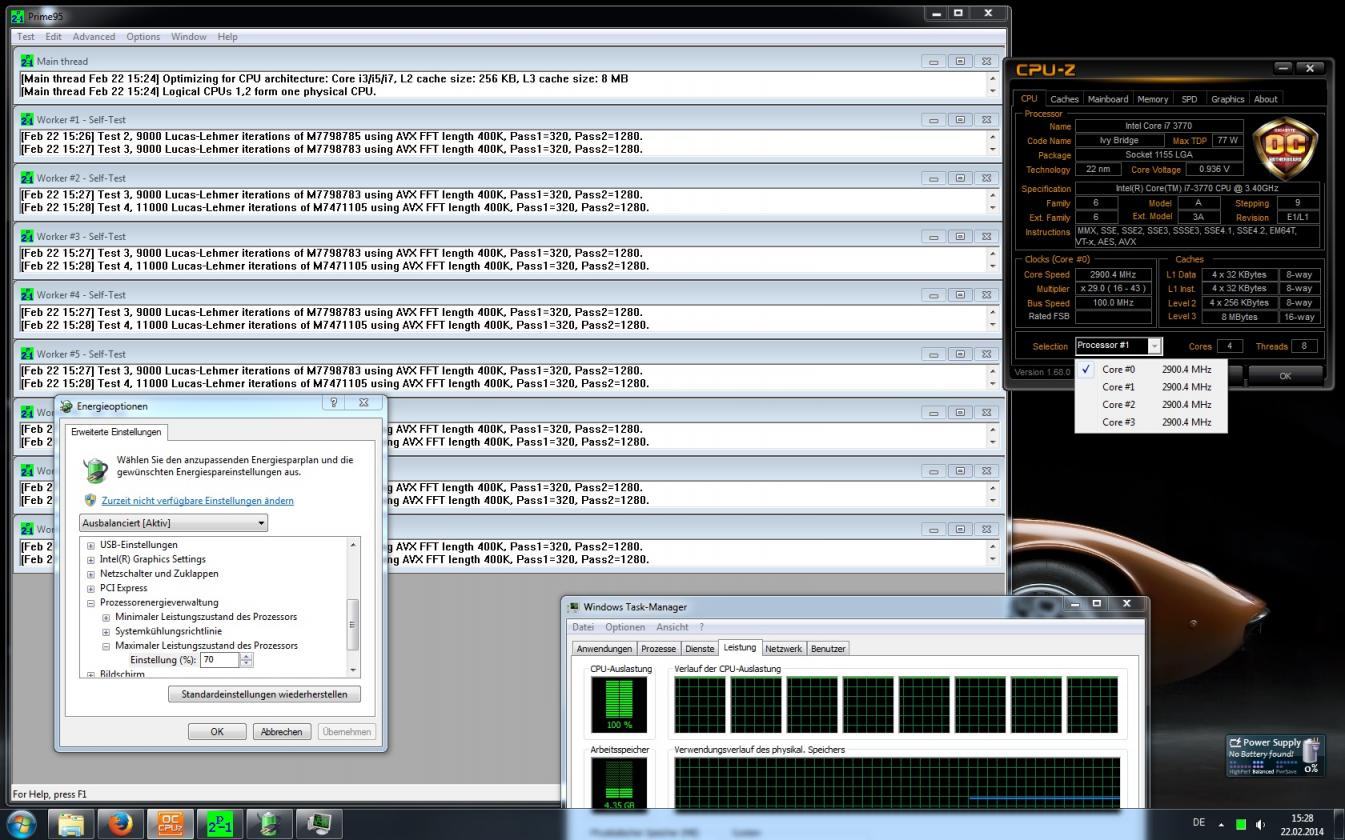The width and height of the screenshot is (1345, 840).
Task: Open the Processor #1 selection dropdown in CPU-Z
Action: coord(1118,346)
